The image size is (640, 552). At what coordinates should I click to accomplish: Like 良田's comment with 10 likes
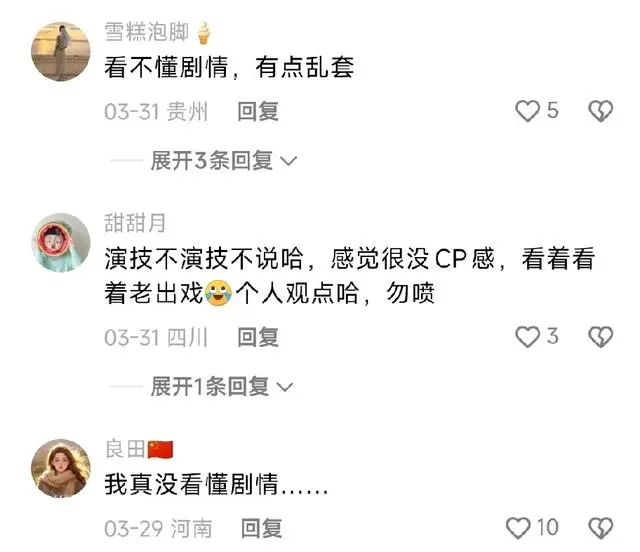pos(518,528)
